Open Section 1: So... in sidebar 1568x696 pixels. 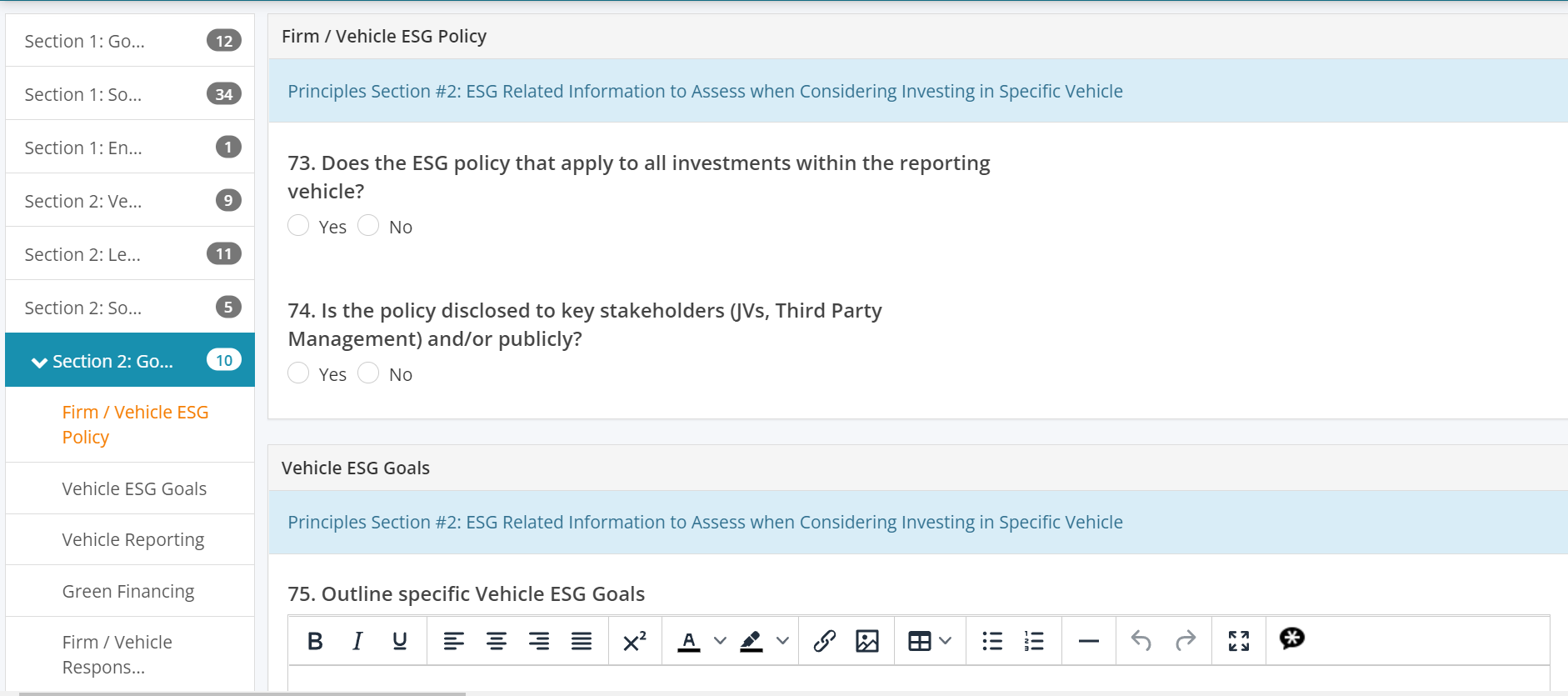point(130,94)
